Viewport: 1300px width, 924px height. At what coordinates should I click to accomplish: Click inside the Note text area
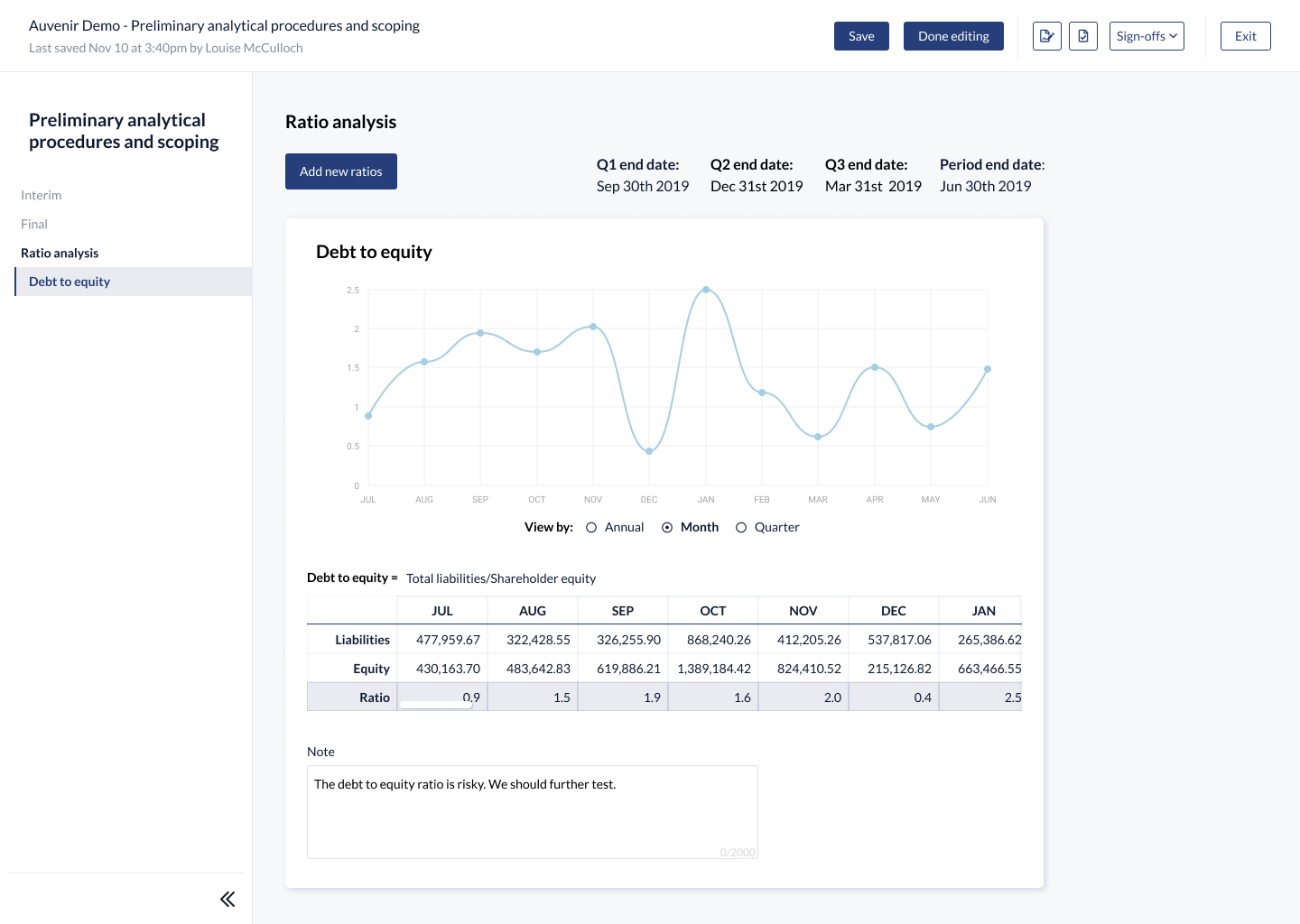point(533,812)
